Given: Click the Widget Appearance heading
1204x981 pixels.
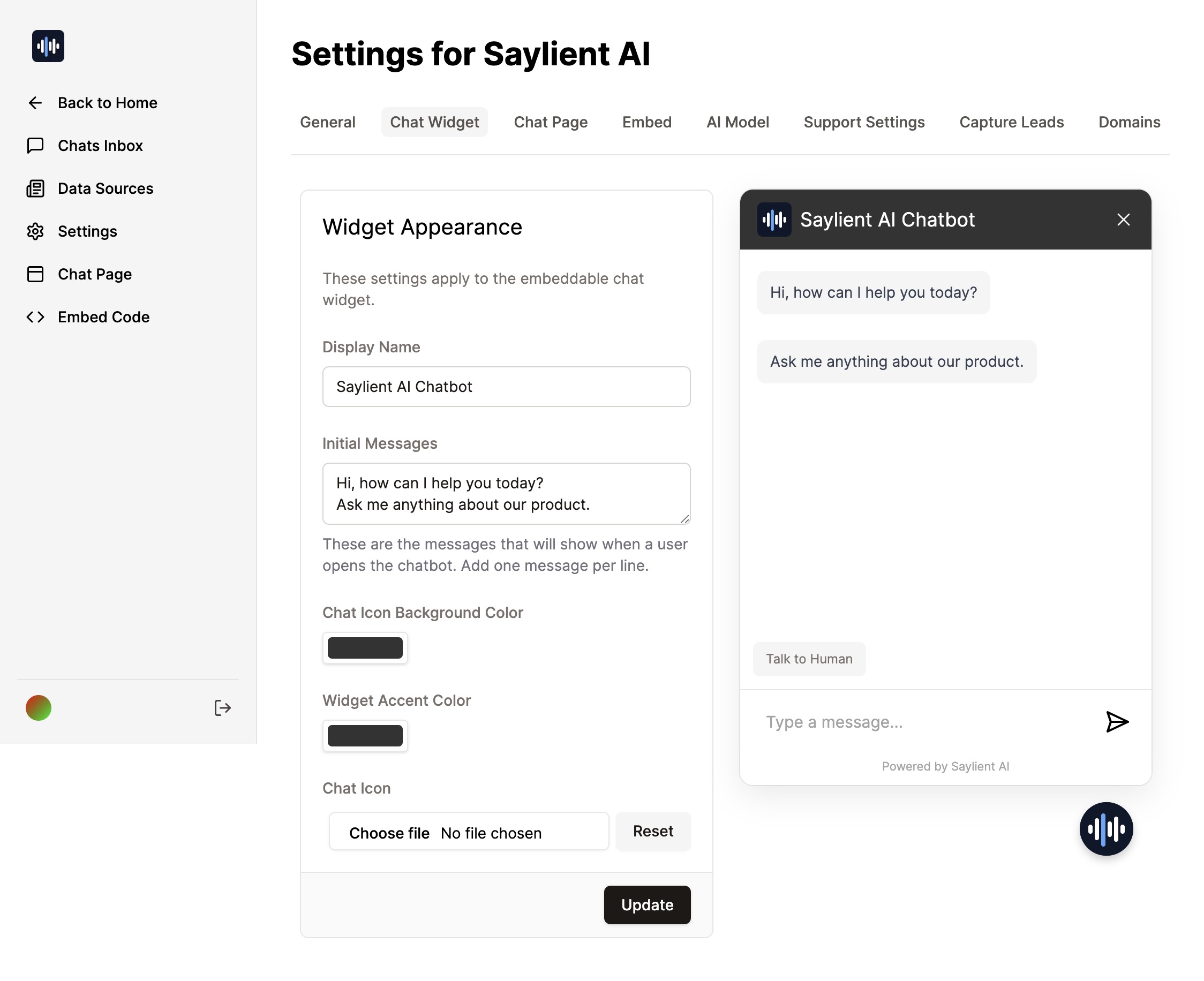Looking at the screenshot, I should click(422, 227).
